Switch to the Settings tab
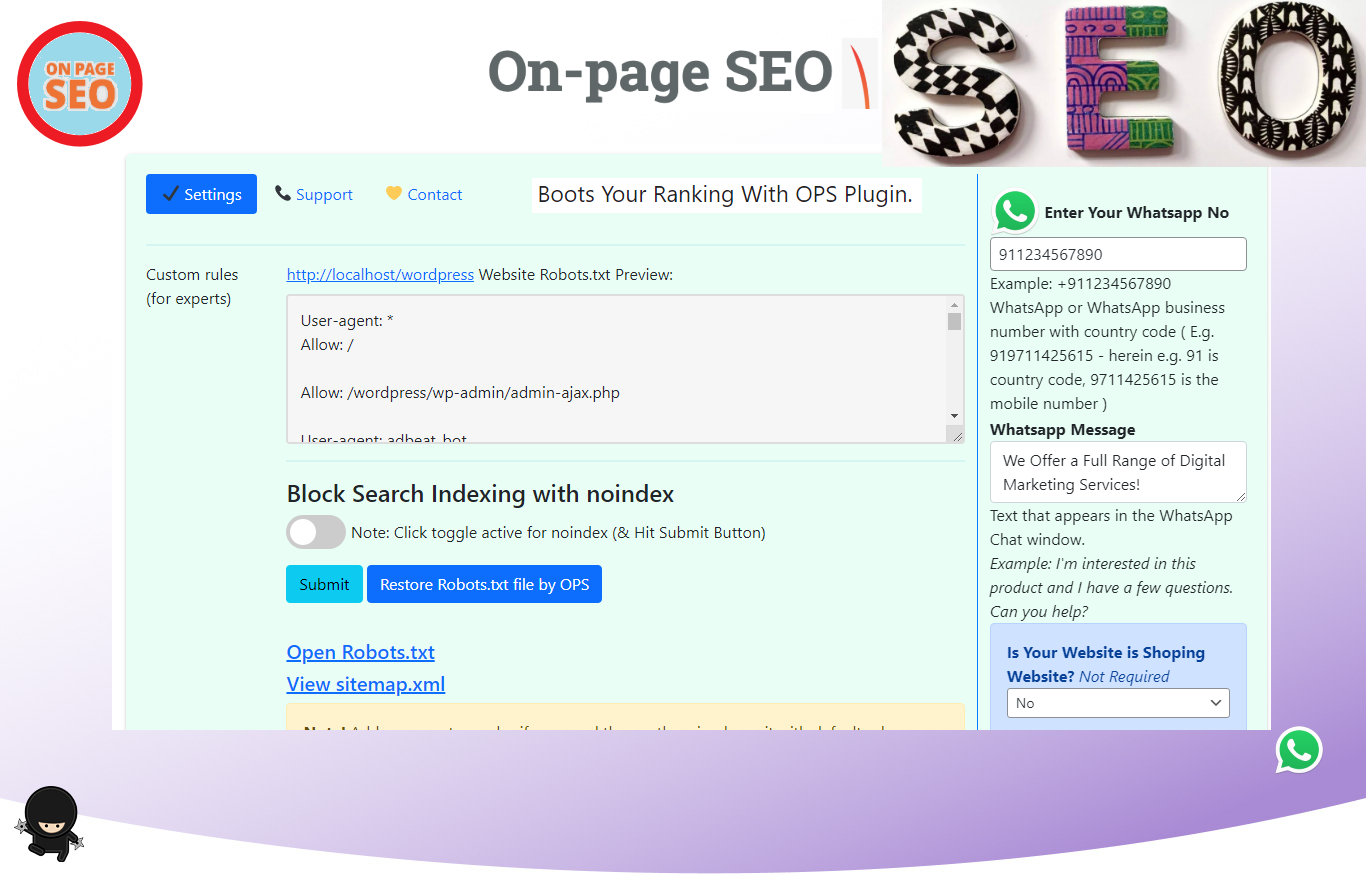Screen dimensions: 1366x874 (x=201, y=194)
